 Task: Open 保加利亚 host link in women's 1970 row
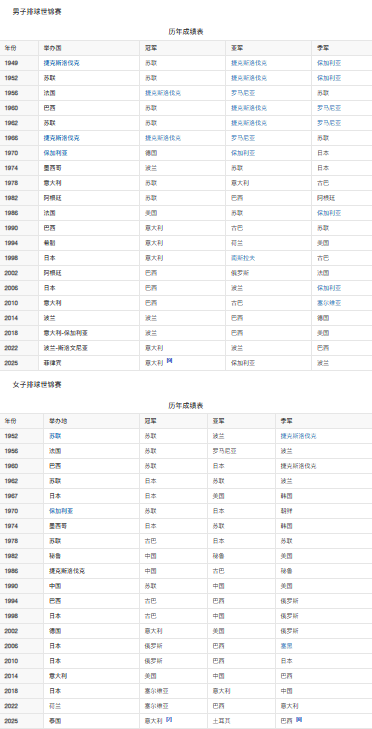pos(61,511)
